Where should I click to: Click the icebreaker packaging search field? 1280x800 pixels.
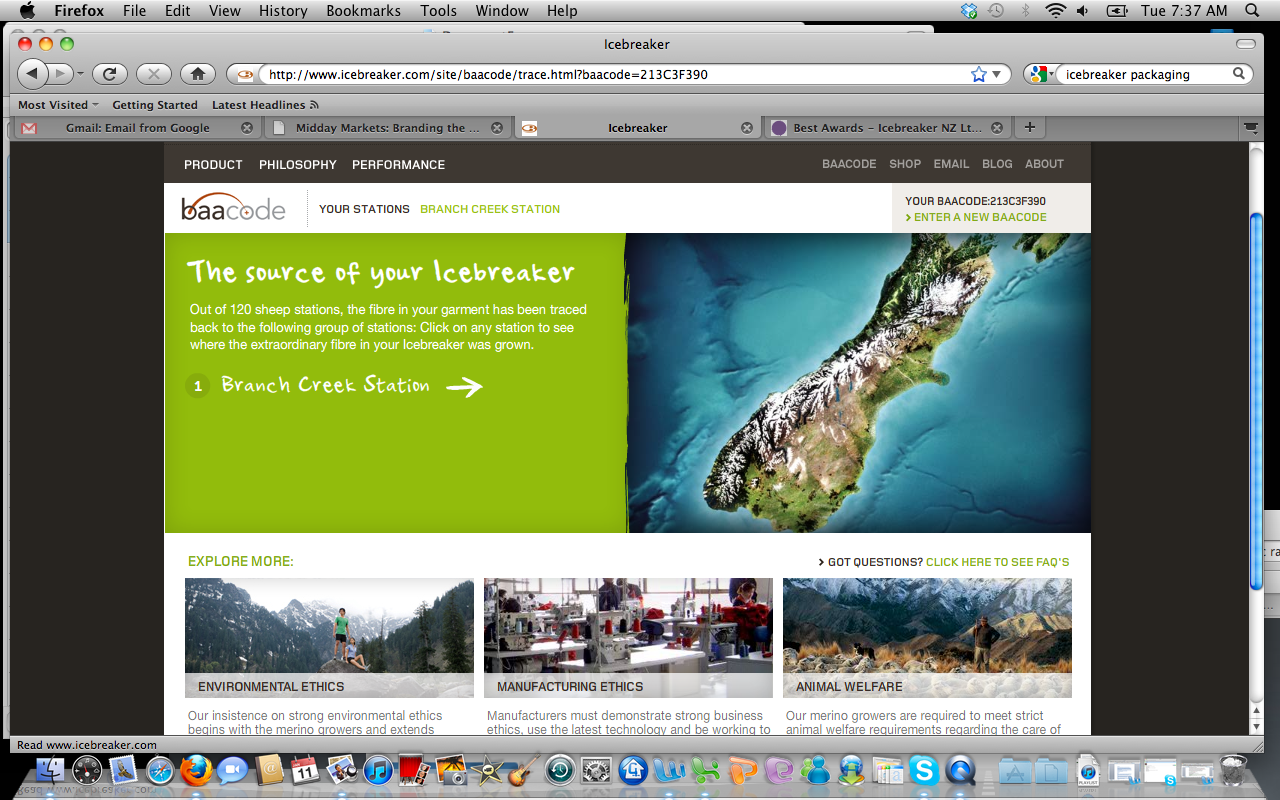pyautogui.click(x=1145, y=74)
